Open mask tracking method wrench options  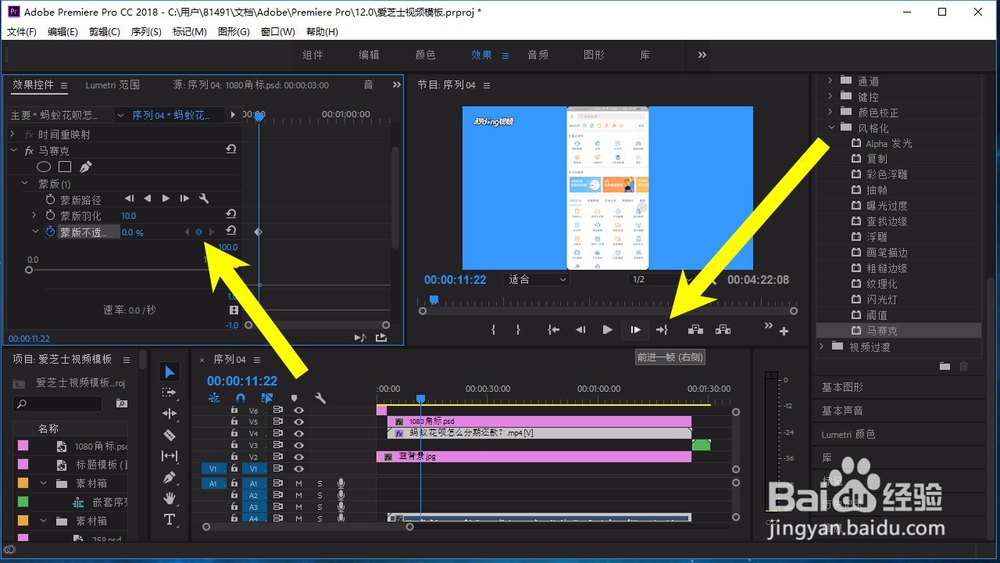pos(203,199)
